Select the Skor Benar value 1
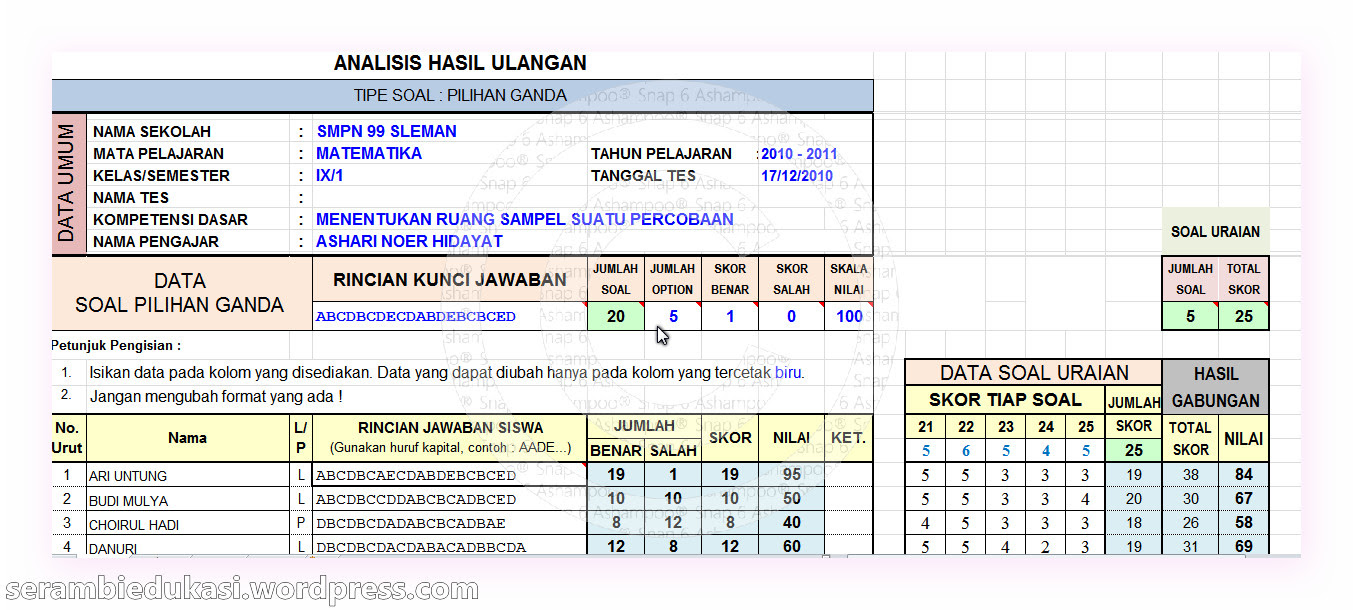Screen dimensions: 1353x610 coord(730,316)
